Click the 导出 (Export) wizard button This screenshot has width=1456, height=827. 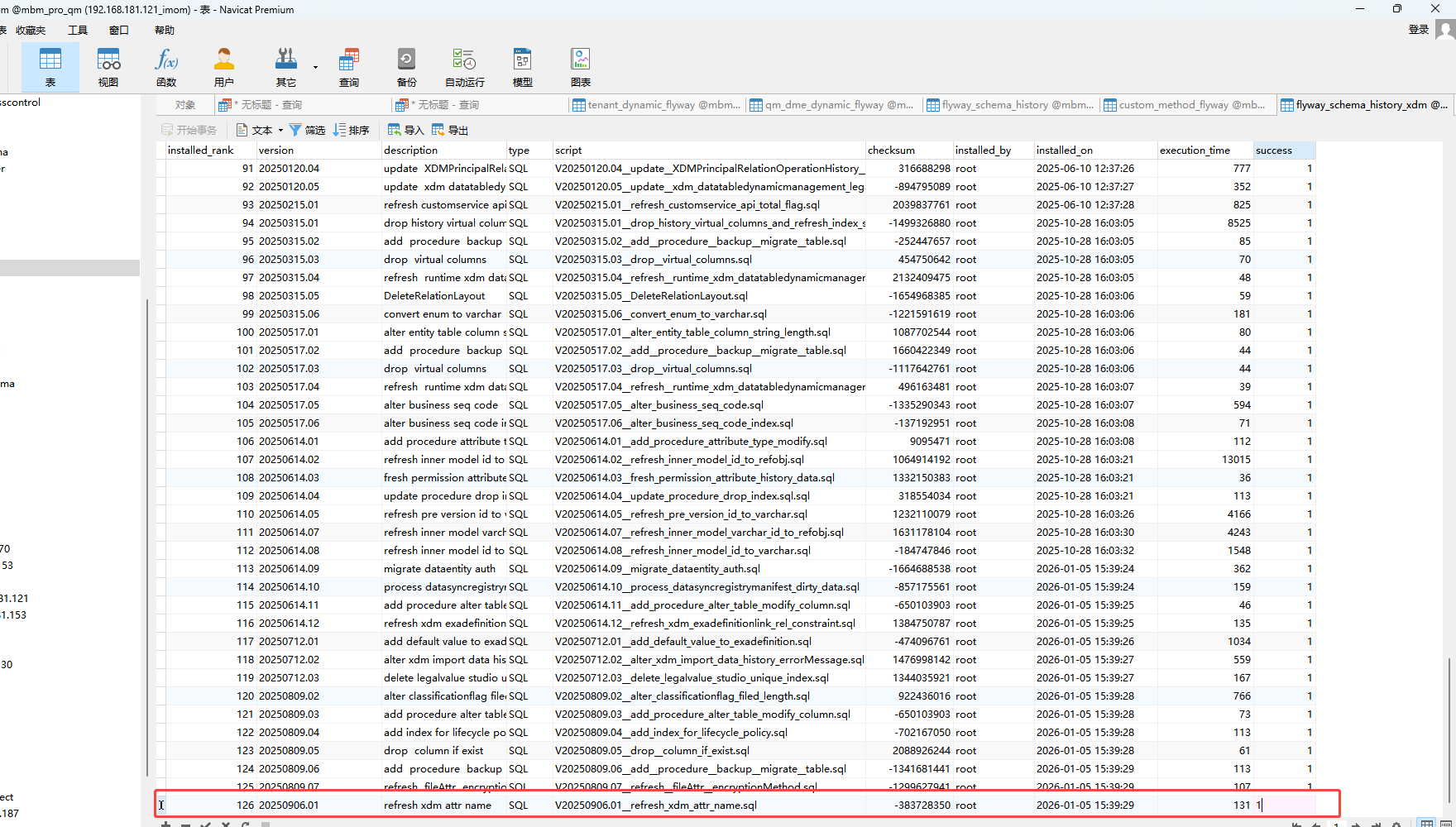click(x=450, y=130)
